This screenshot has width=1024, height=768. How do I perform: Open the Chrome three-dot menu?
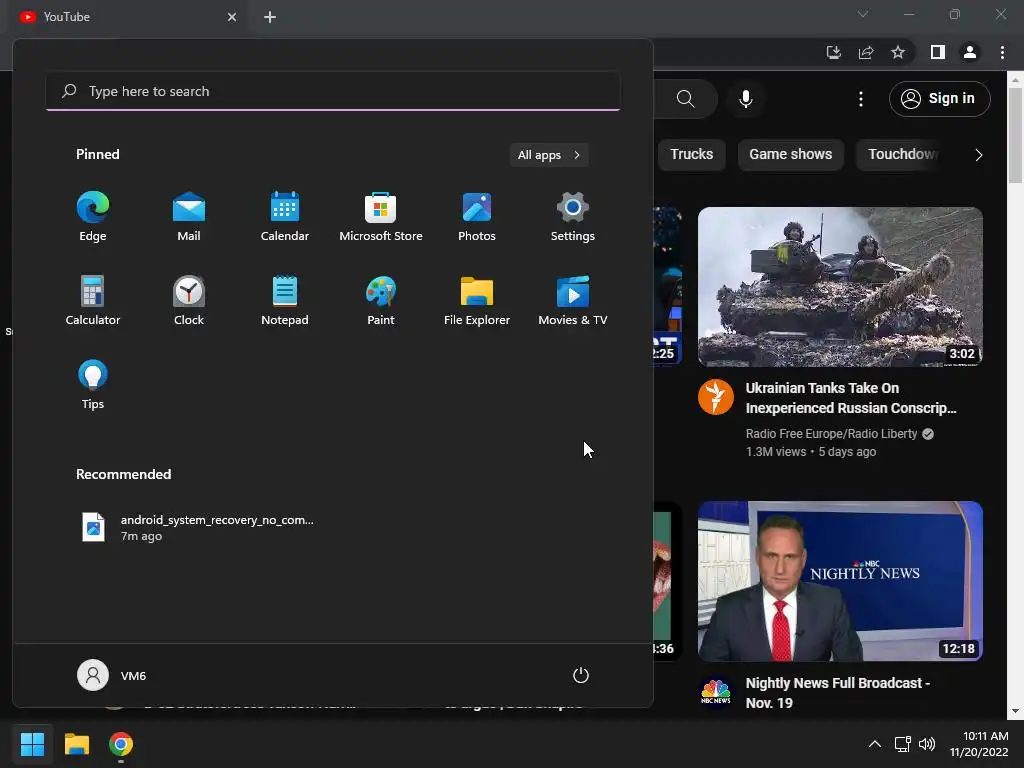point(1002,52)
